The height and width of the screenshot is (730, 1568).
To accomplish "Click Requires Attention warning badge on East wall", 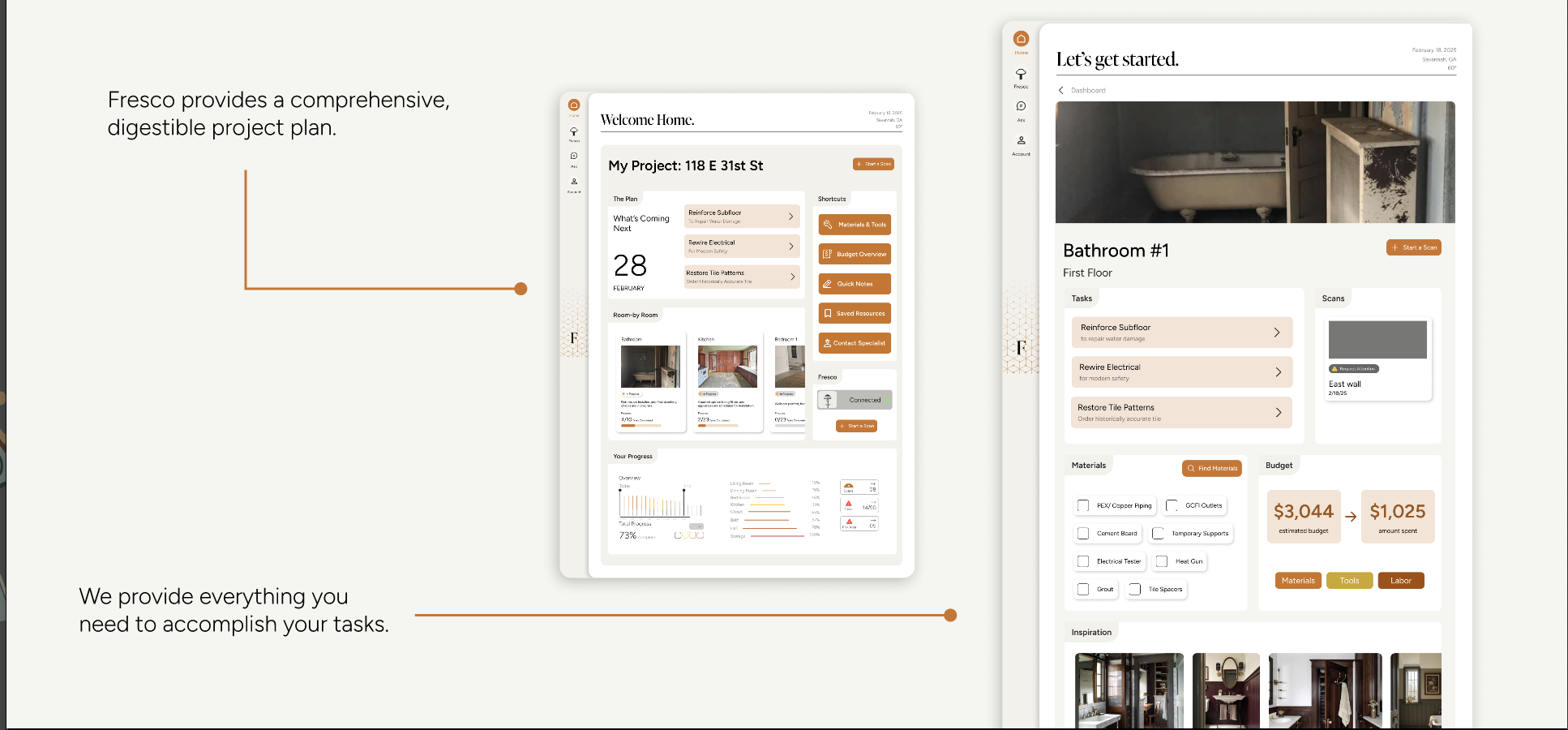I will 1354,369.
